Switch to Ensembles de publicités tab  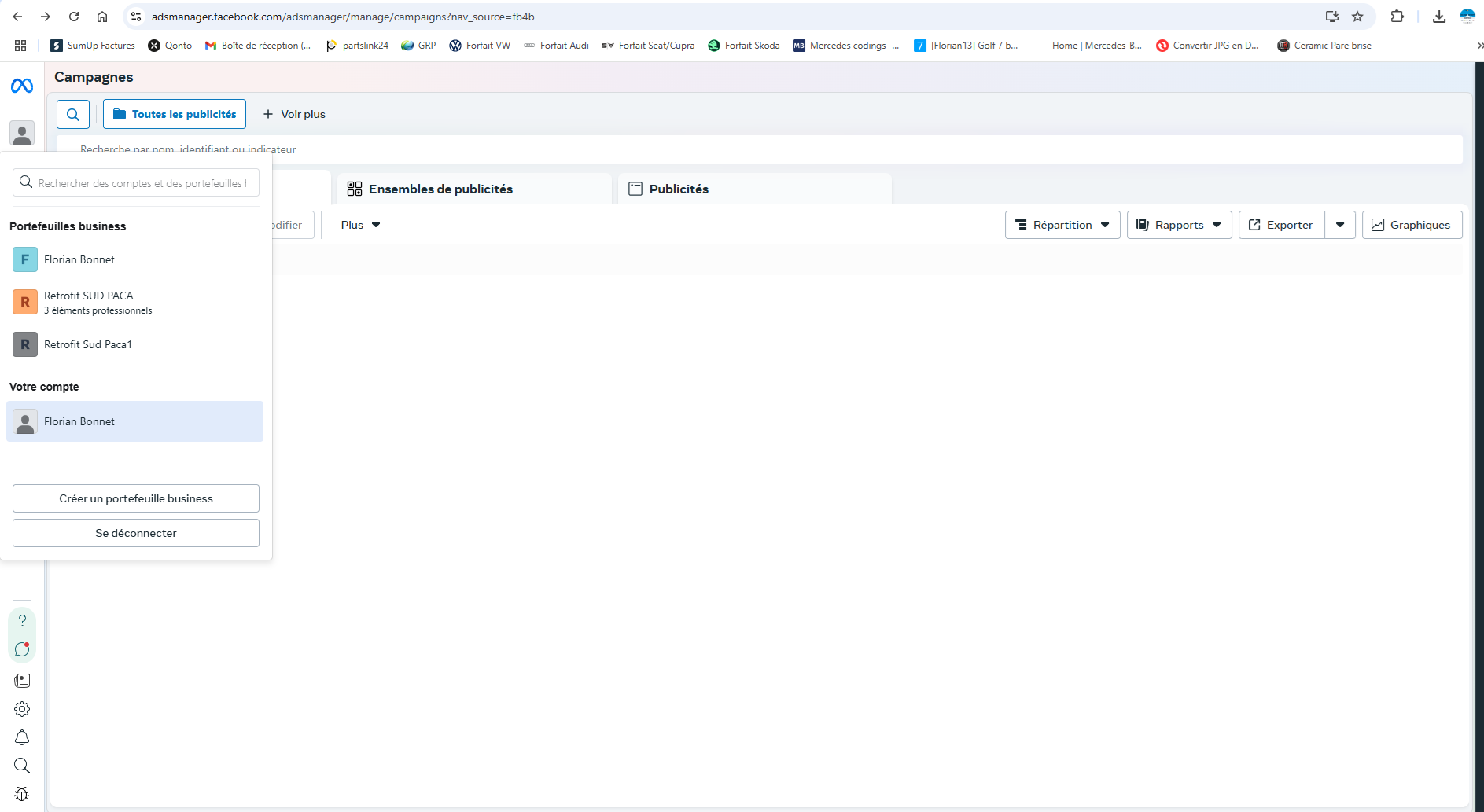(x=474, y=189)
